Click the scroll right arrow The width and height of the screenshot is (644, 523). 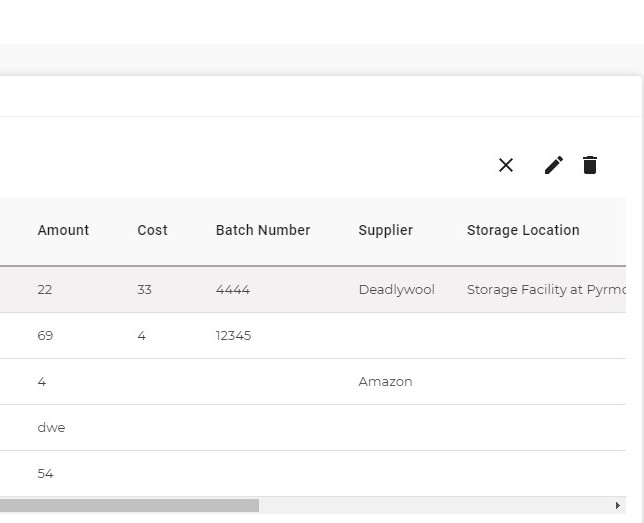pos(618,506)
